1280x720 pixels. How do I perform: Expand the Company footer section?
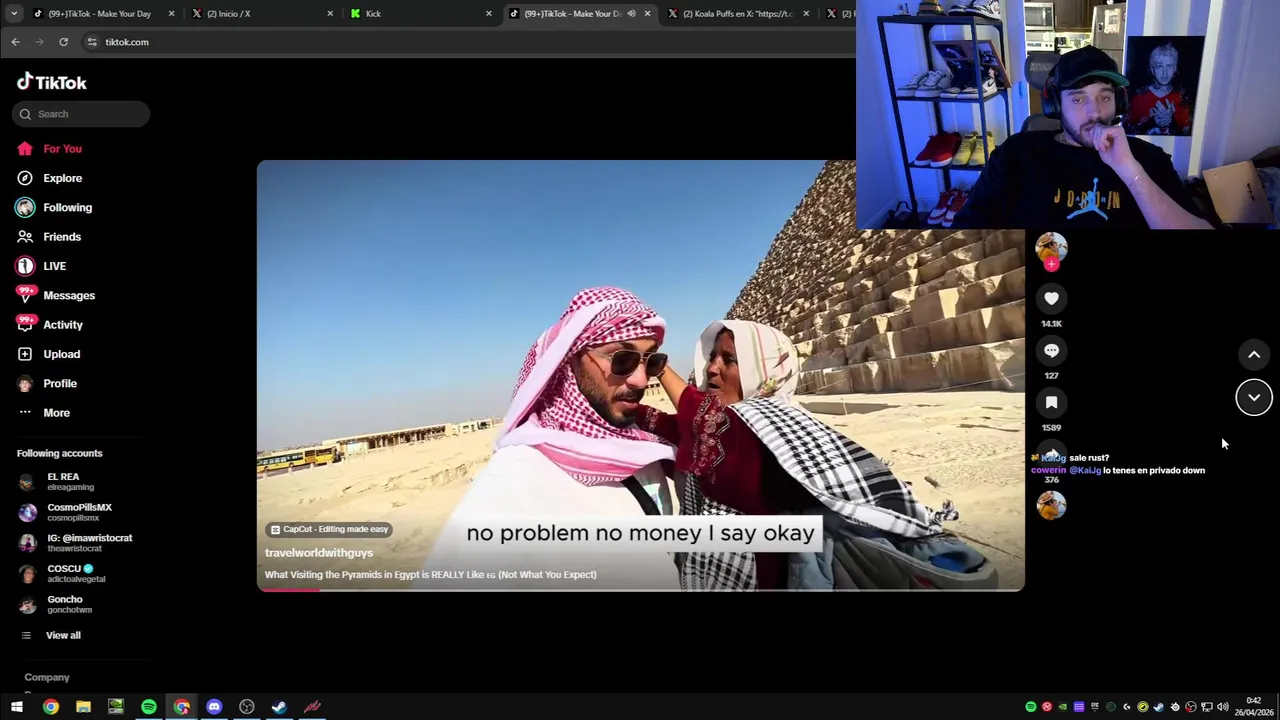47,678
